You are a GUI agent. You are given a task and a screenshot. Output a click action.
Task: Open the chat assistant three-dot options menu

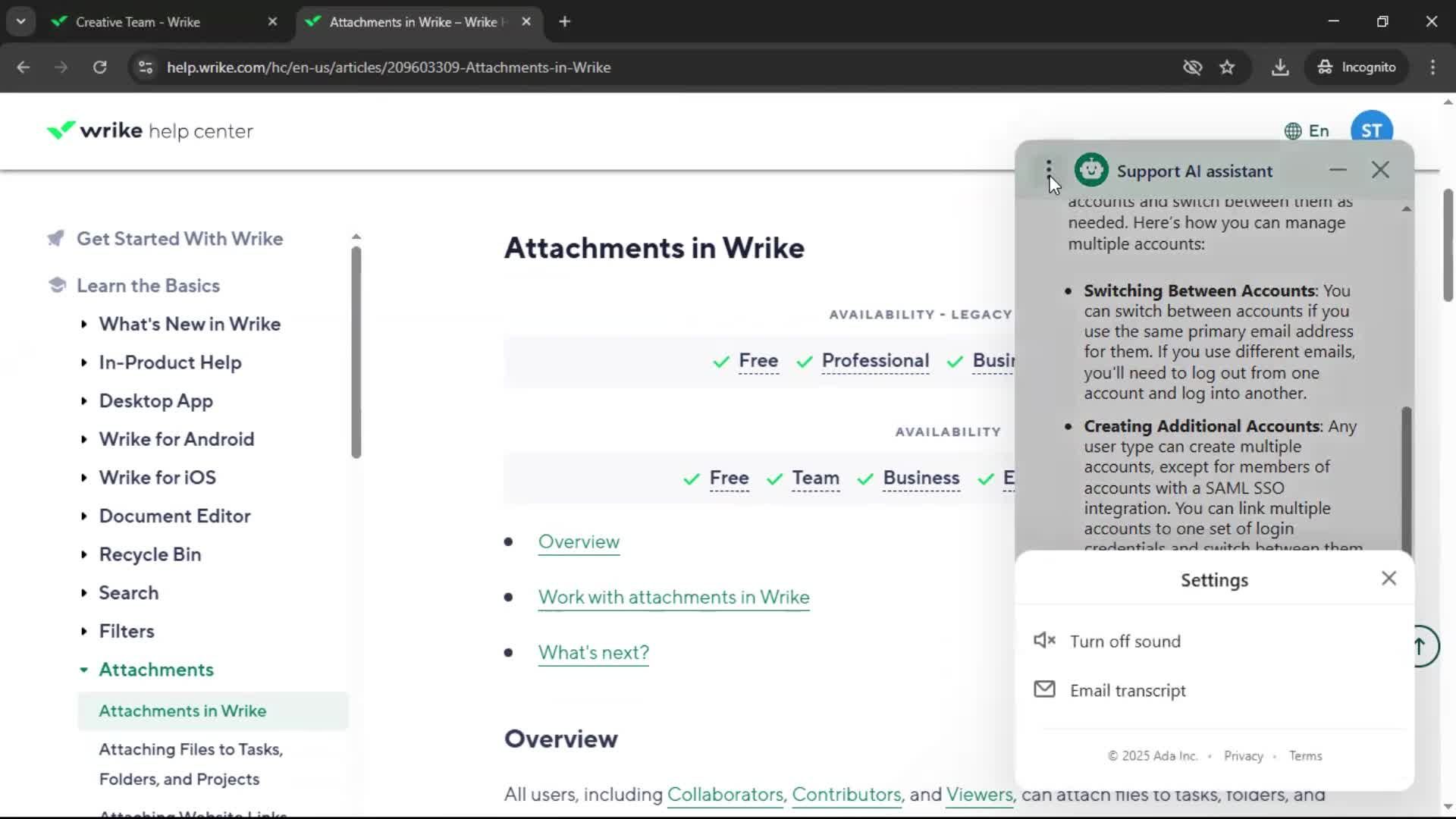coord(1049,171)
